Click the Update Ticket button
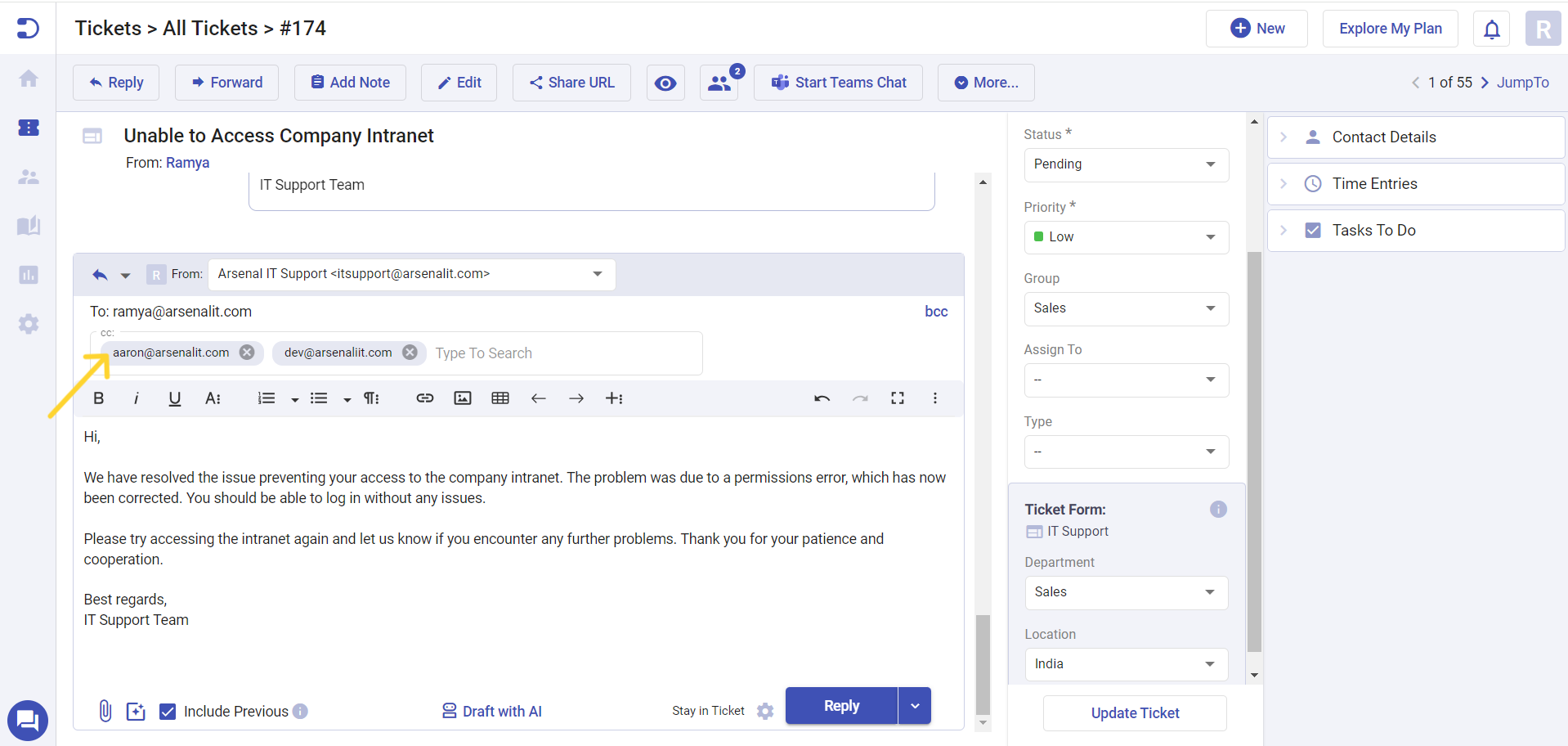This screenshot has height=746, width=1568. (x=1134, y=712)
